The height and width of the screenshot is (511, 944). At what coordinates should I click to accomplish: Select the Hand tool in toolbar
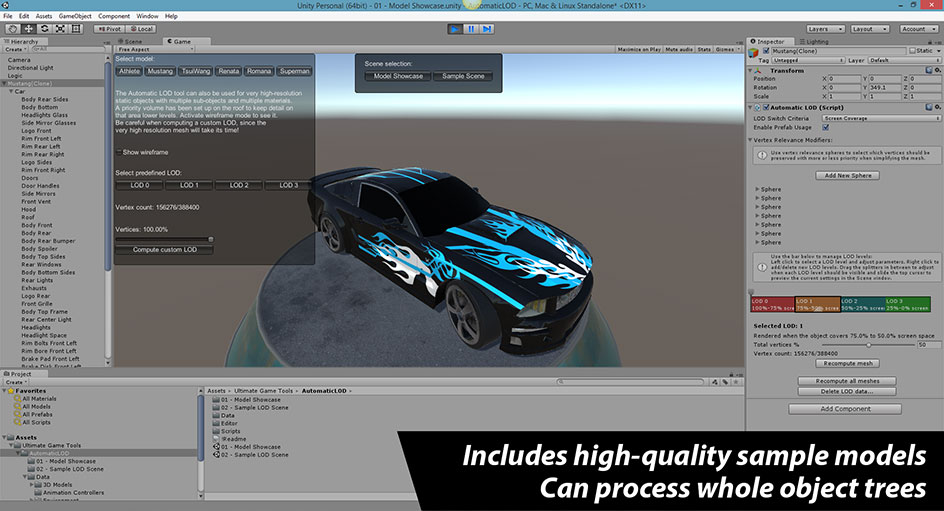pos(12,28)
